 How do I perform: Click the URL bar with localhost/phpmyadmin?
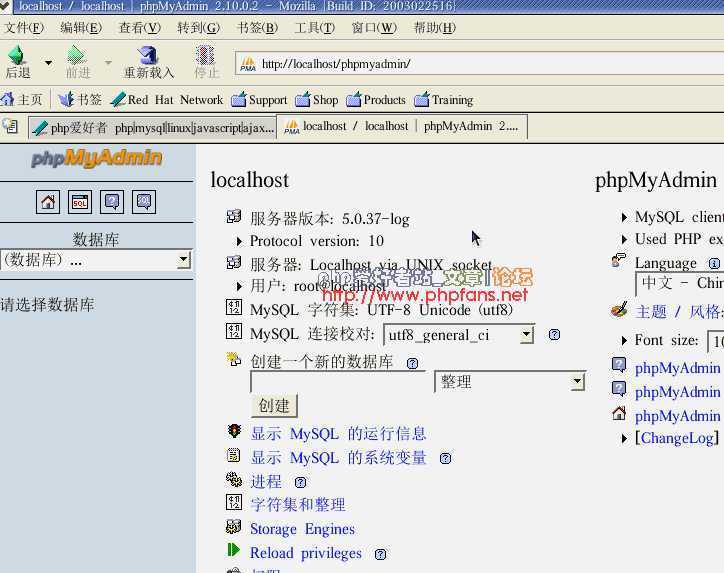pyautogui.click(x=480, y=64)
